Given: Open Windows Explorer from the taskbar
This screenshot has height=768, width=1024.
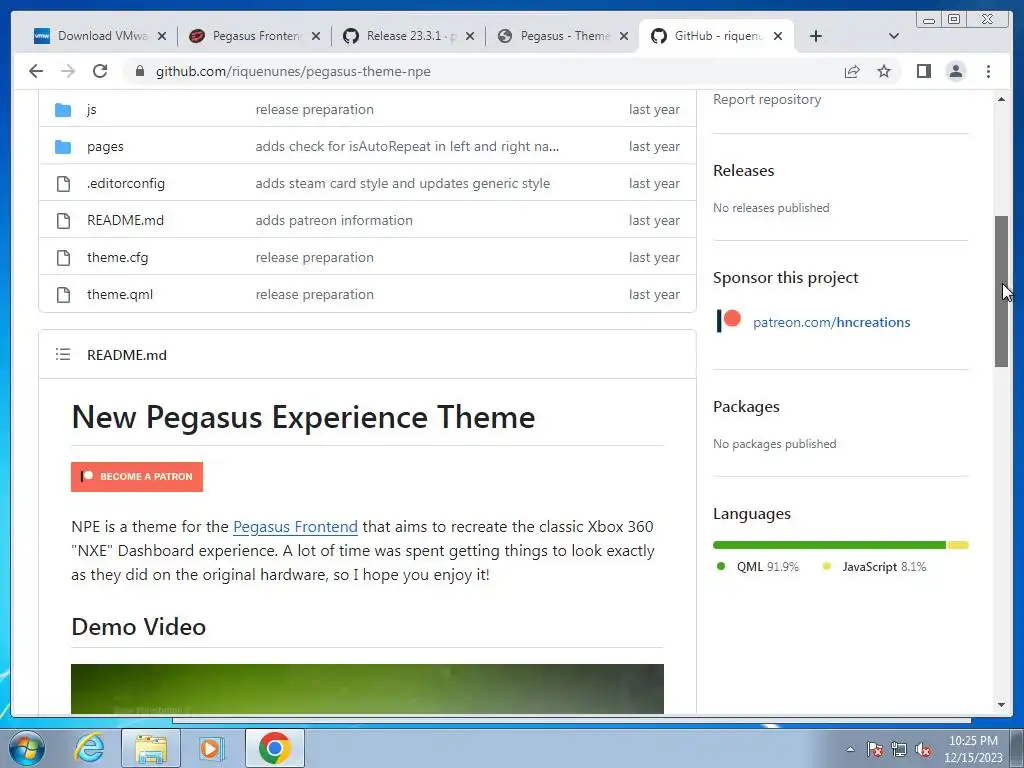Looking at the screenshot, I should click(x=151, y=748).
